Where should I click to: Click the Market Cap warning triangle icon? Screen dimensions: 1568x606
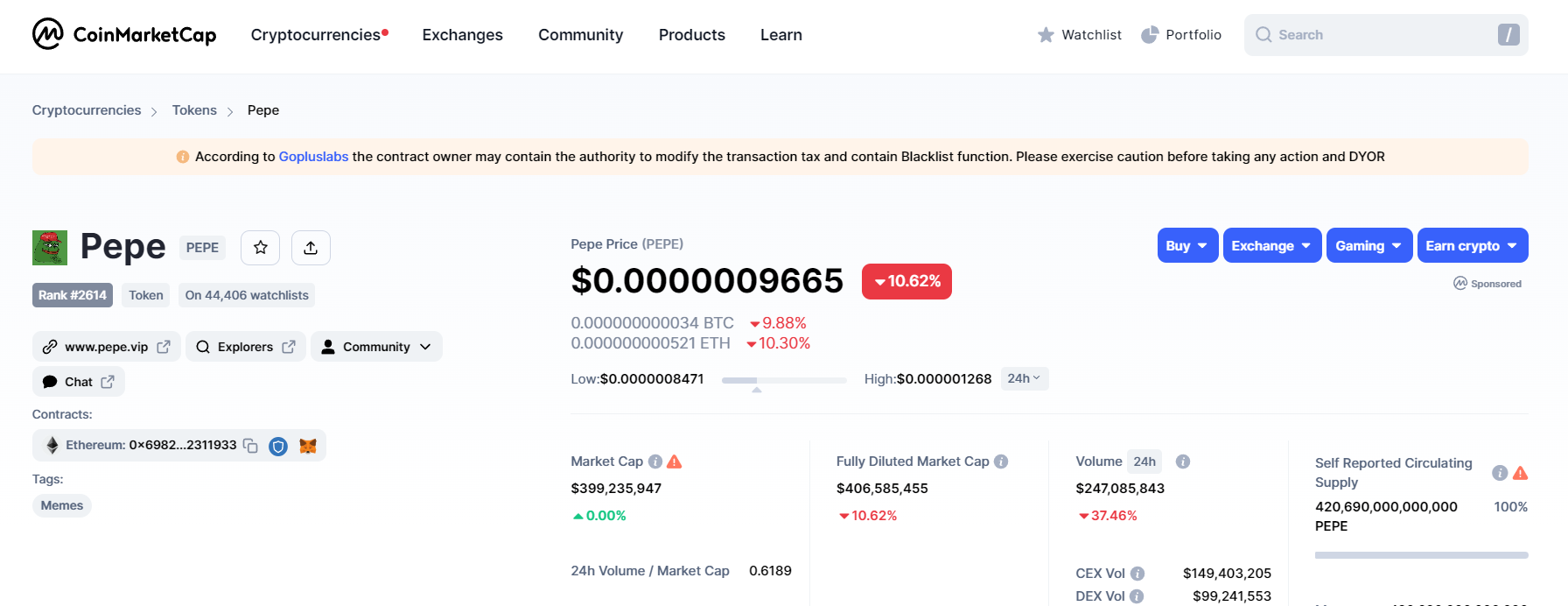coord(675,462)
